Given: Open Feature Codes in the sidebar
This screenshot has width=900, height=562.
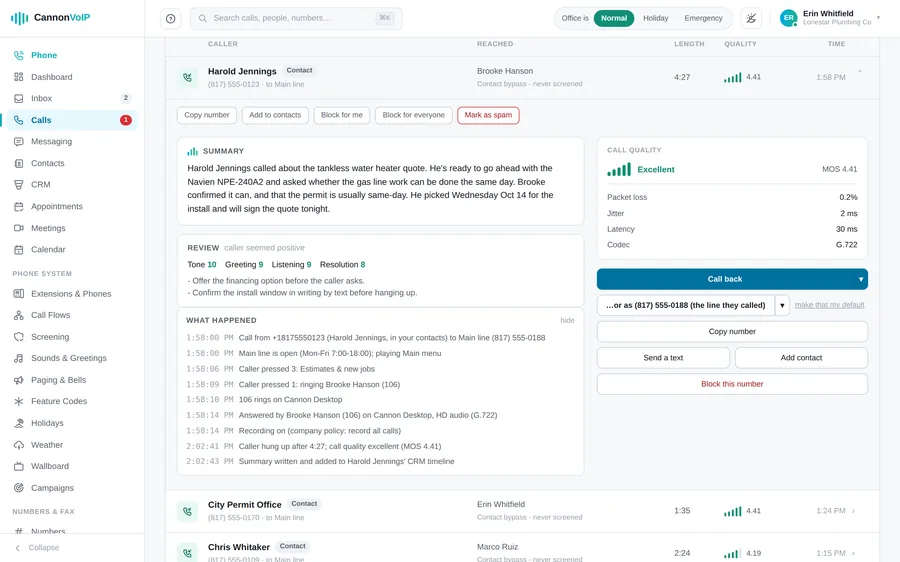Looking at the screenshot, I should 72,401.
